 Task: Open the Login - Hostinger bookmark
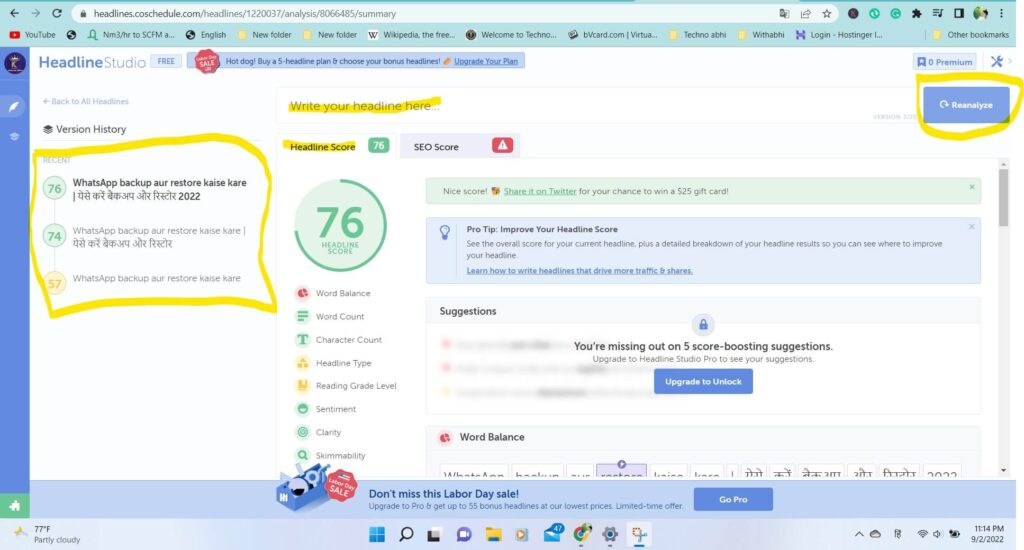pyautogui.click(x=839, y=35)
